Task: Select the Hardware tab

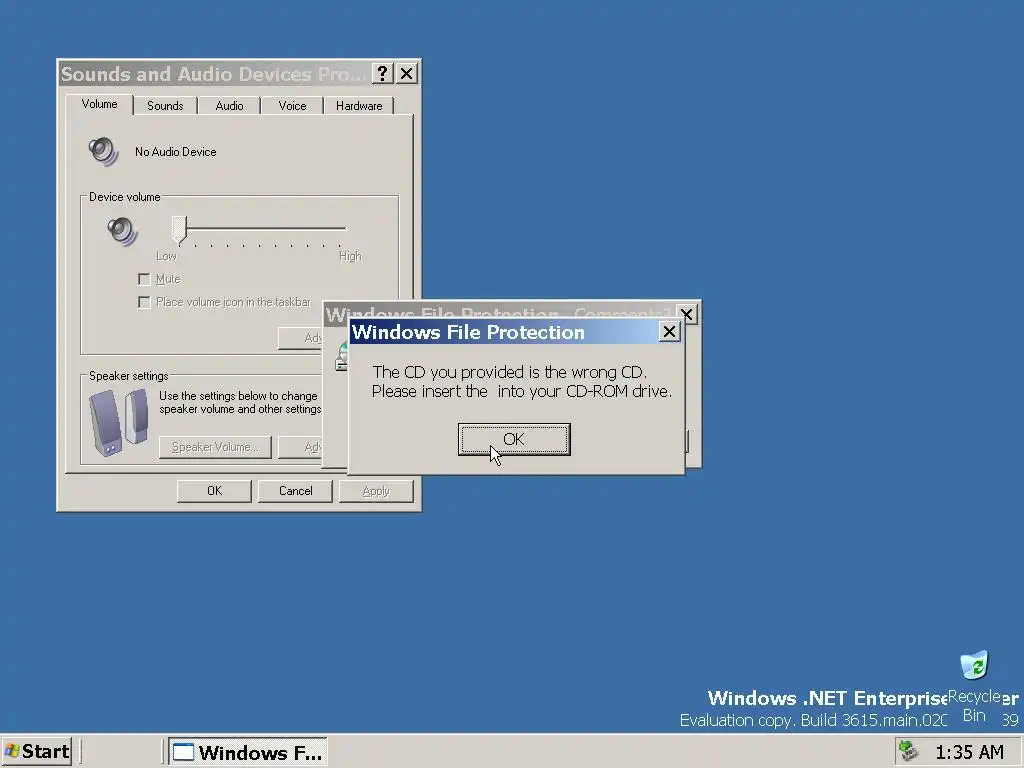Action: (x=359, y=106)
